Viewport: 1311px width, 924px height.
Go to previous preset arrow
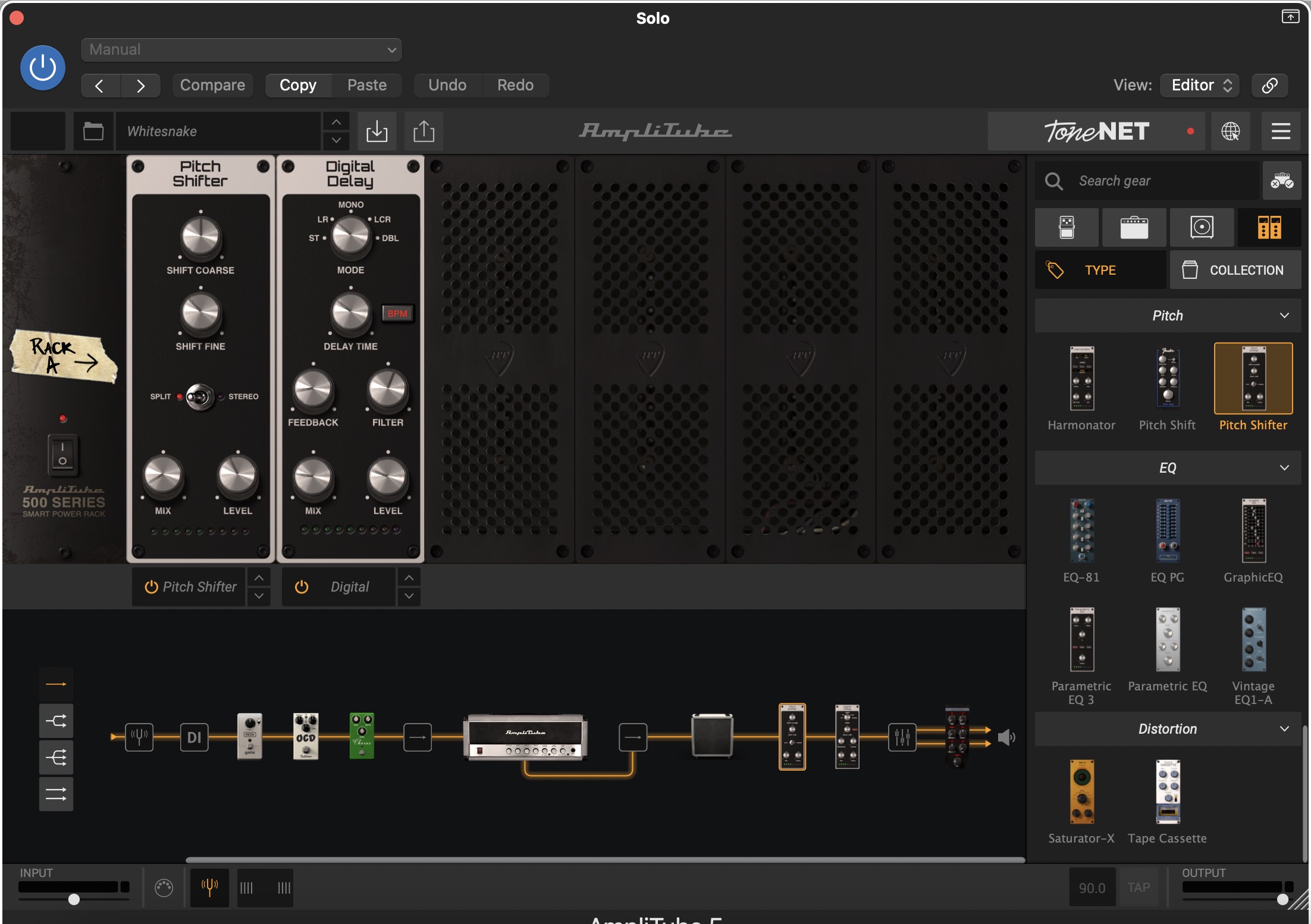pos(100,86)
